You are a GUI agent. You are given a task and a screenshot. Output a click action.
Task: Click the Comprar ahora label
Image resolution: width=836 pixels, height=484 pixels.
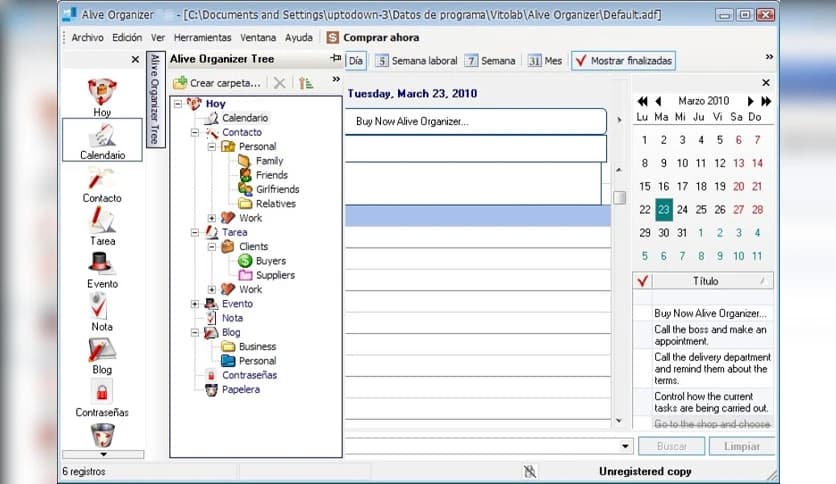[381, 37]
